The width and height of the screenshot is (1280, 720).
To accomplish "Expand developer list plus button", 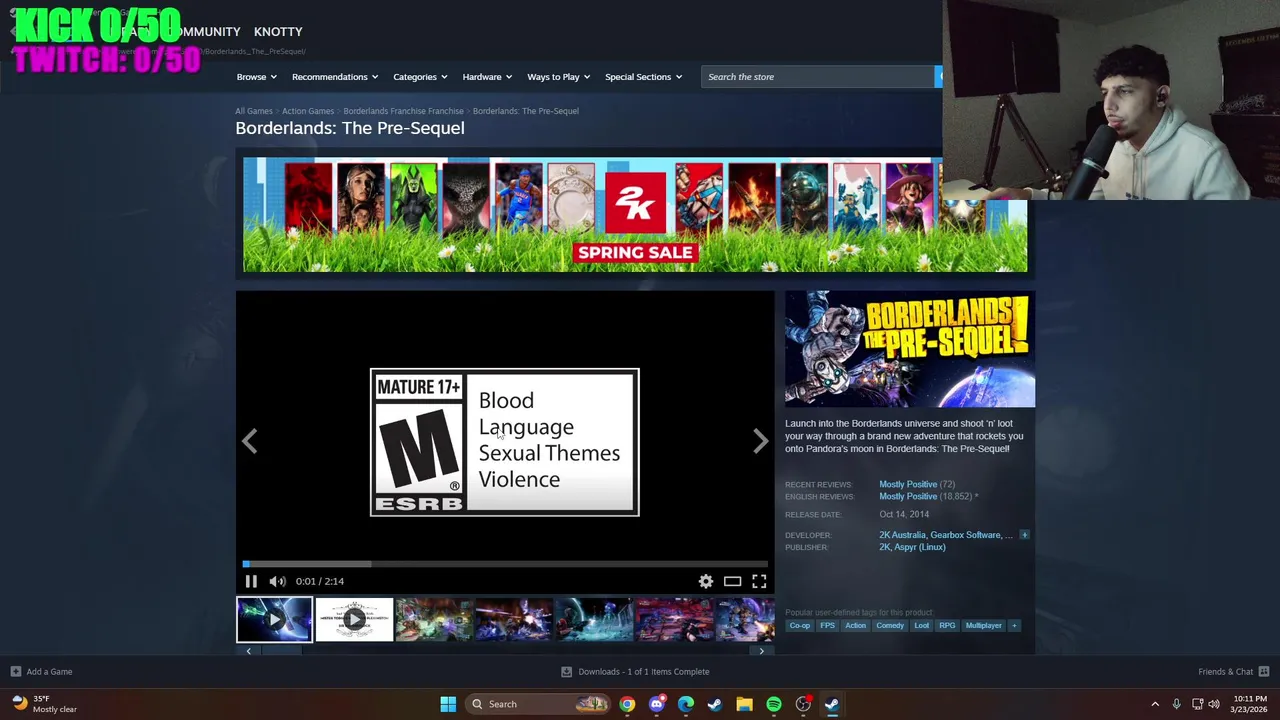I will click(1024, 535).
